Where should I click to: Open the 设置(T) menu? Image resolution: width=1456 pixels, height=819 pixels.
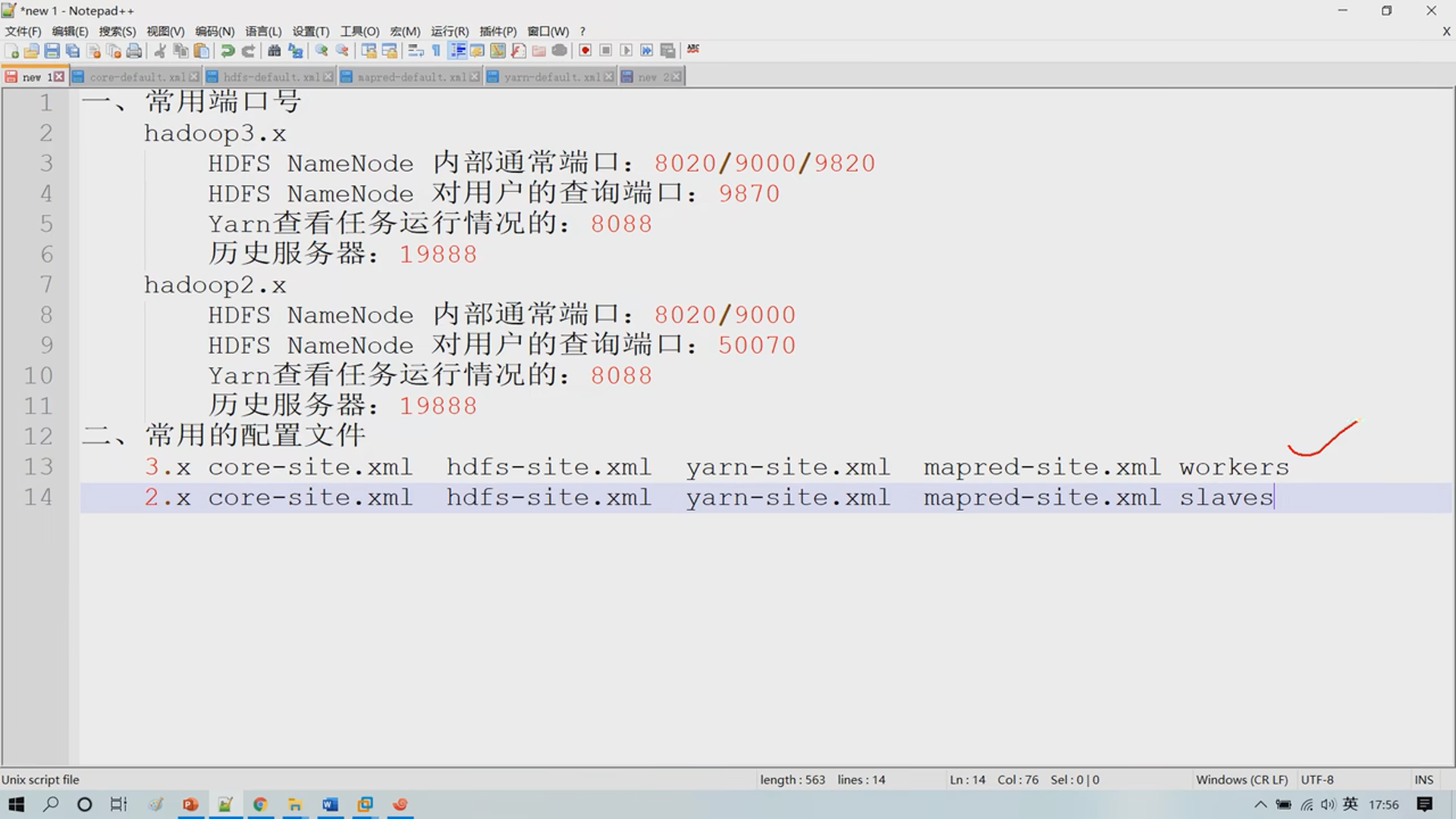311,31
